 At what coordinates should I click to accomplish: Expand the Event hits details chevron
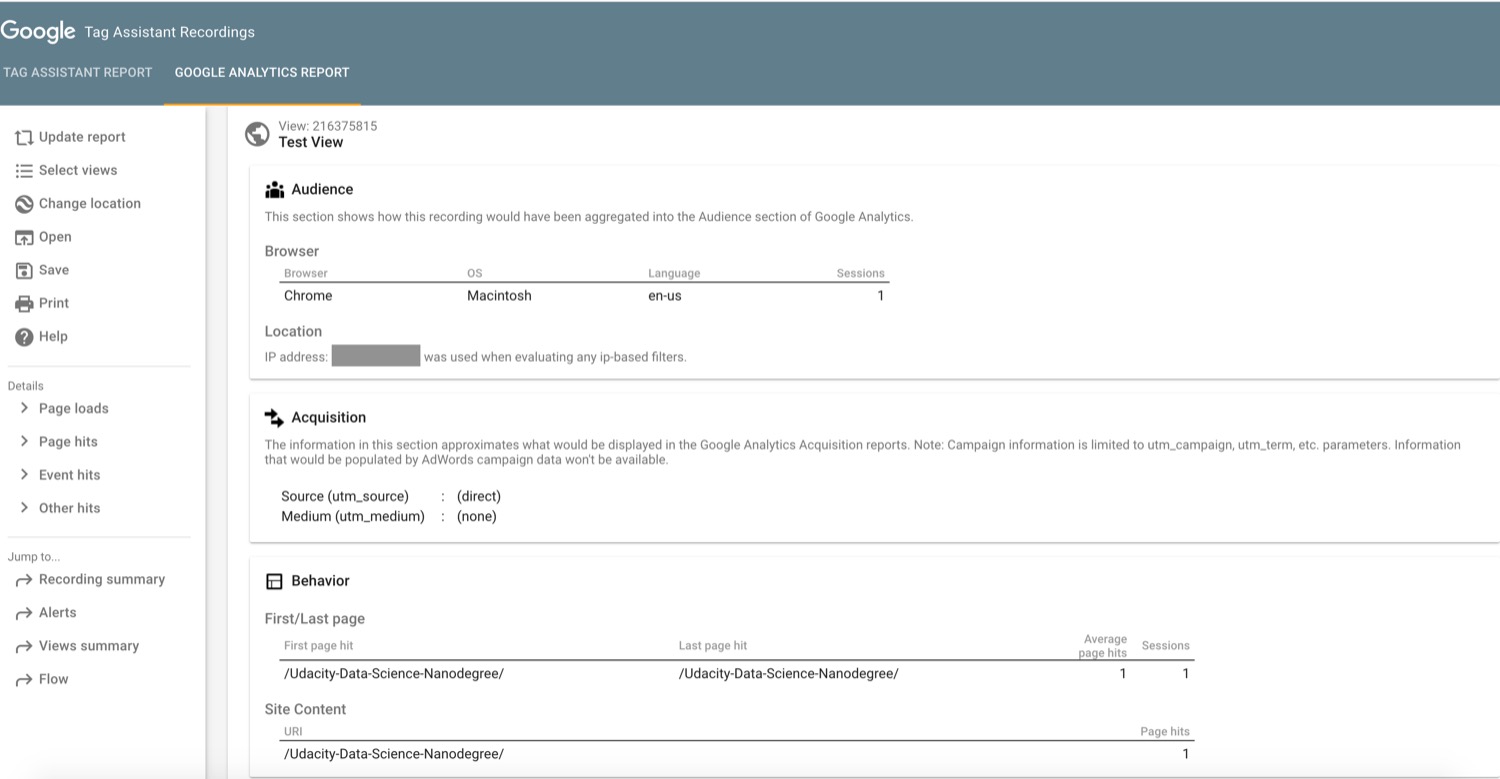tap(24, 474)
